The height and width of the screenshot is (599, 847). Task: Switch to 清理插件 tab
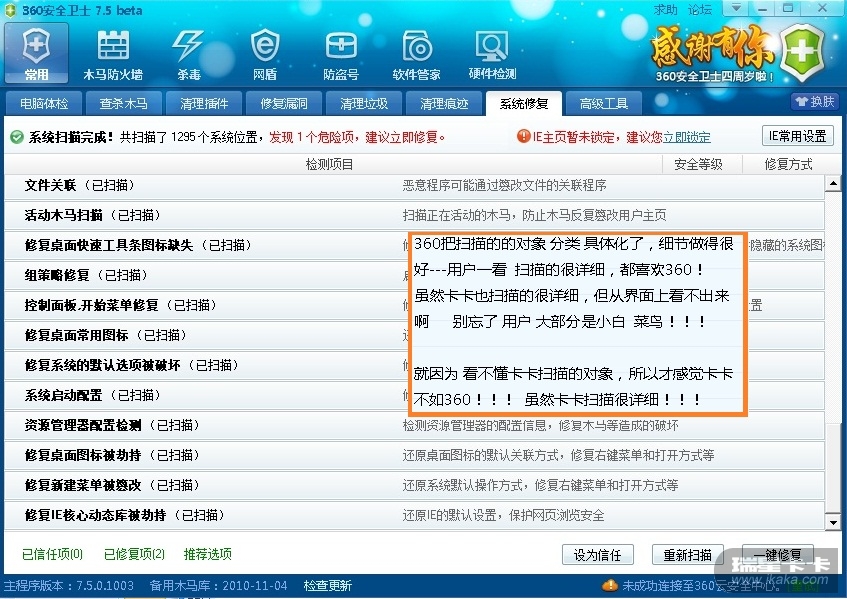coord(204,103)
